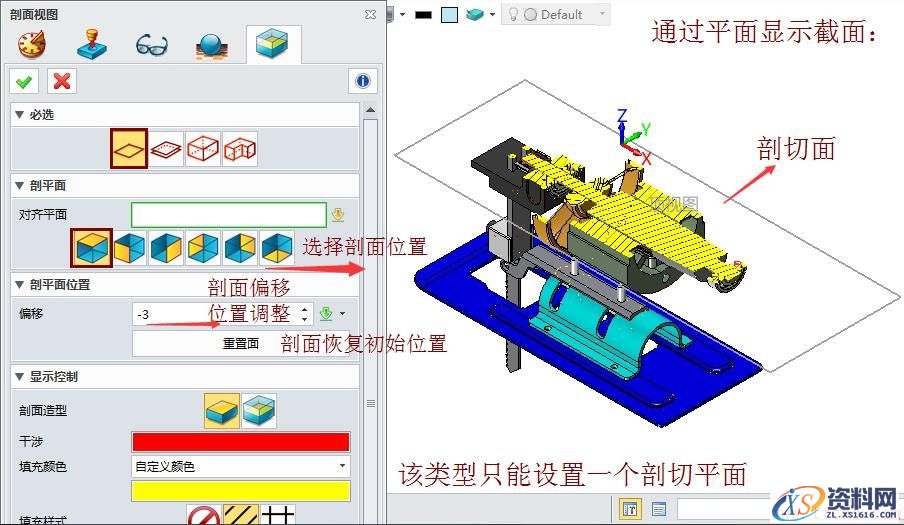Select the parallel-planes section type
Screen dimensions: 904x525
pyautogui.click(x=166, y=149)
